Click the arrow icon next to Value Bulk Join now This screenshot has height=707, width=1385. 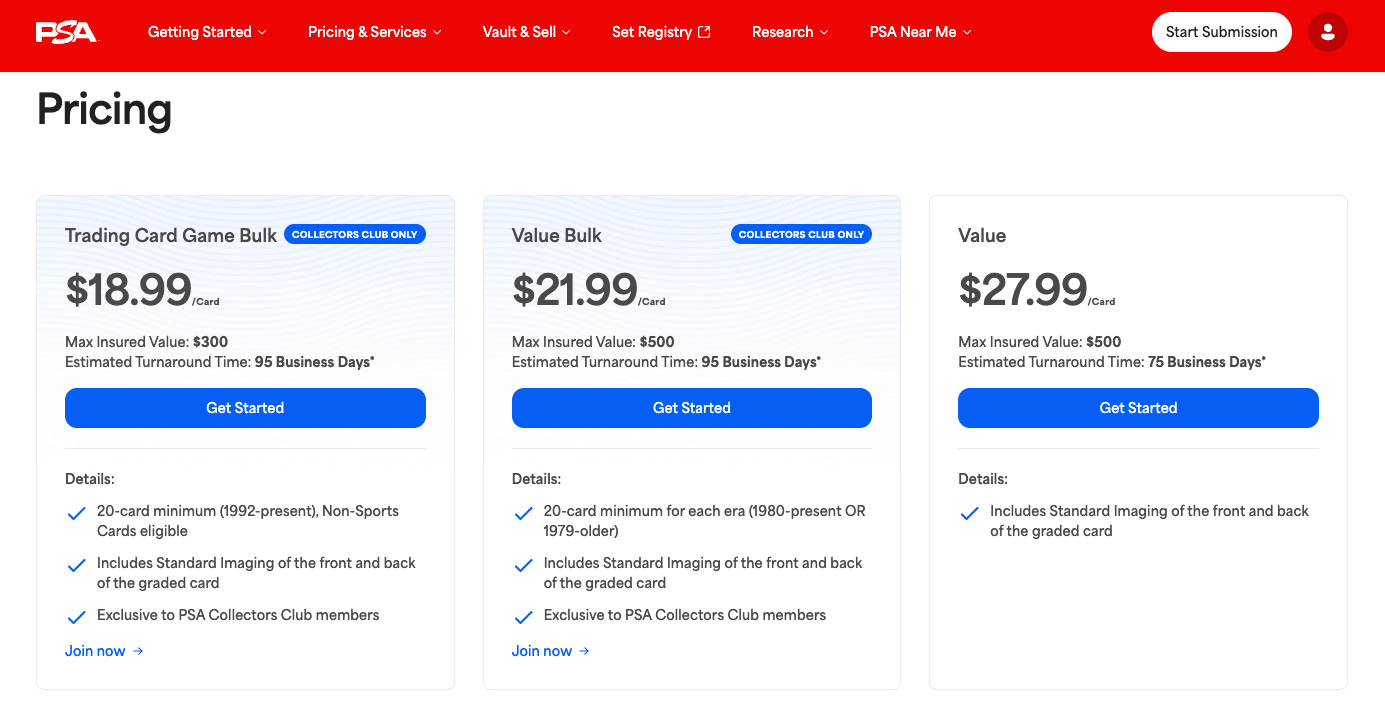click(x=584, y=651)
